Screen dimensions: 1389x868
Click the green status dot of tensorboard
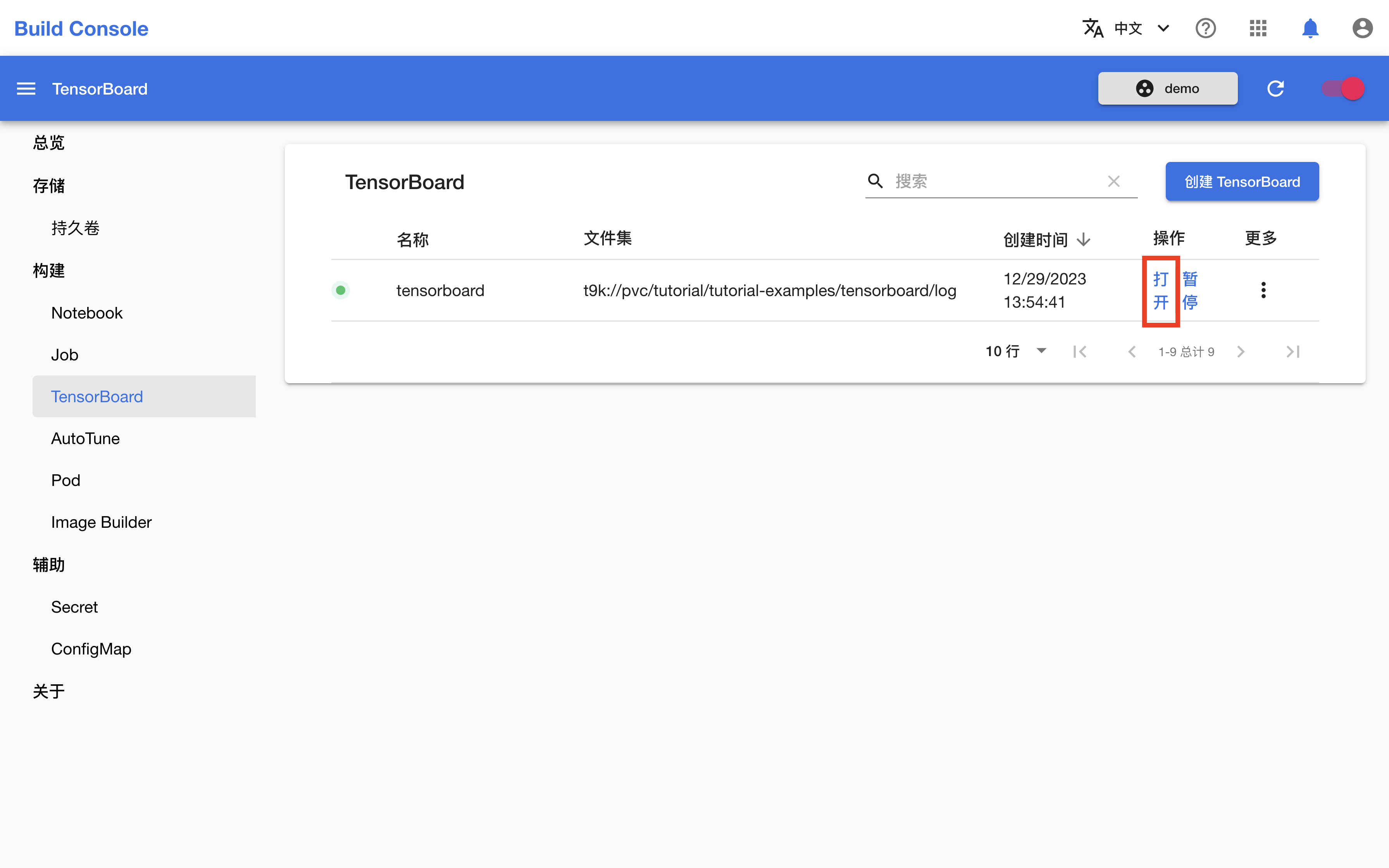[x=340, y=290]
